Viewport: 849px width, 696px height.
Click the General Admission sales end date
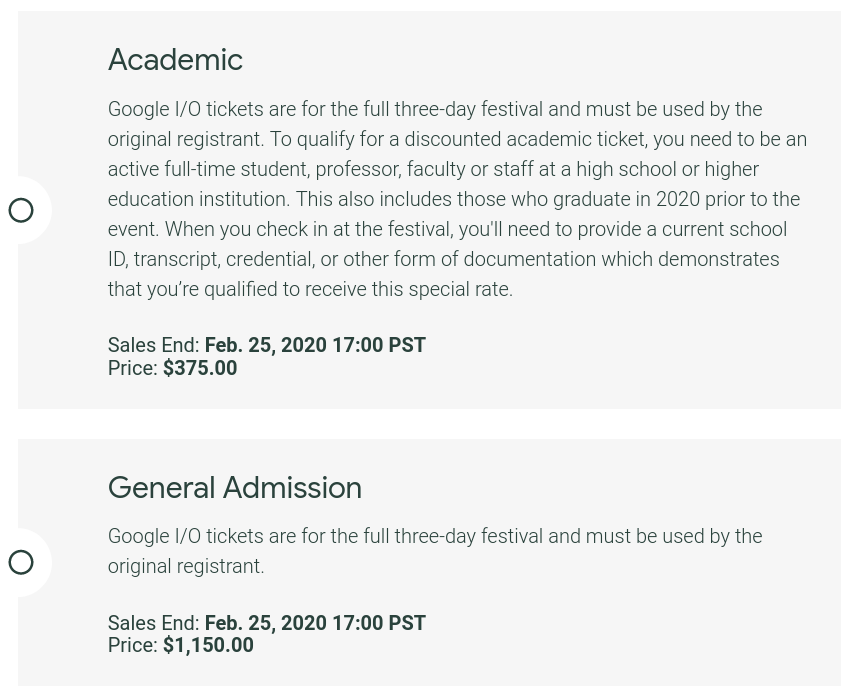[x=315, y=623]
